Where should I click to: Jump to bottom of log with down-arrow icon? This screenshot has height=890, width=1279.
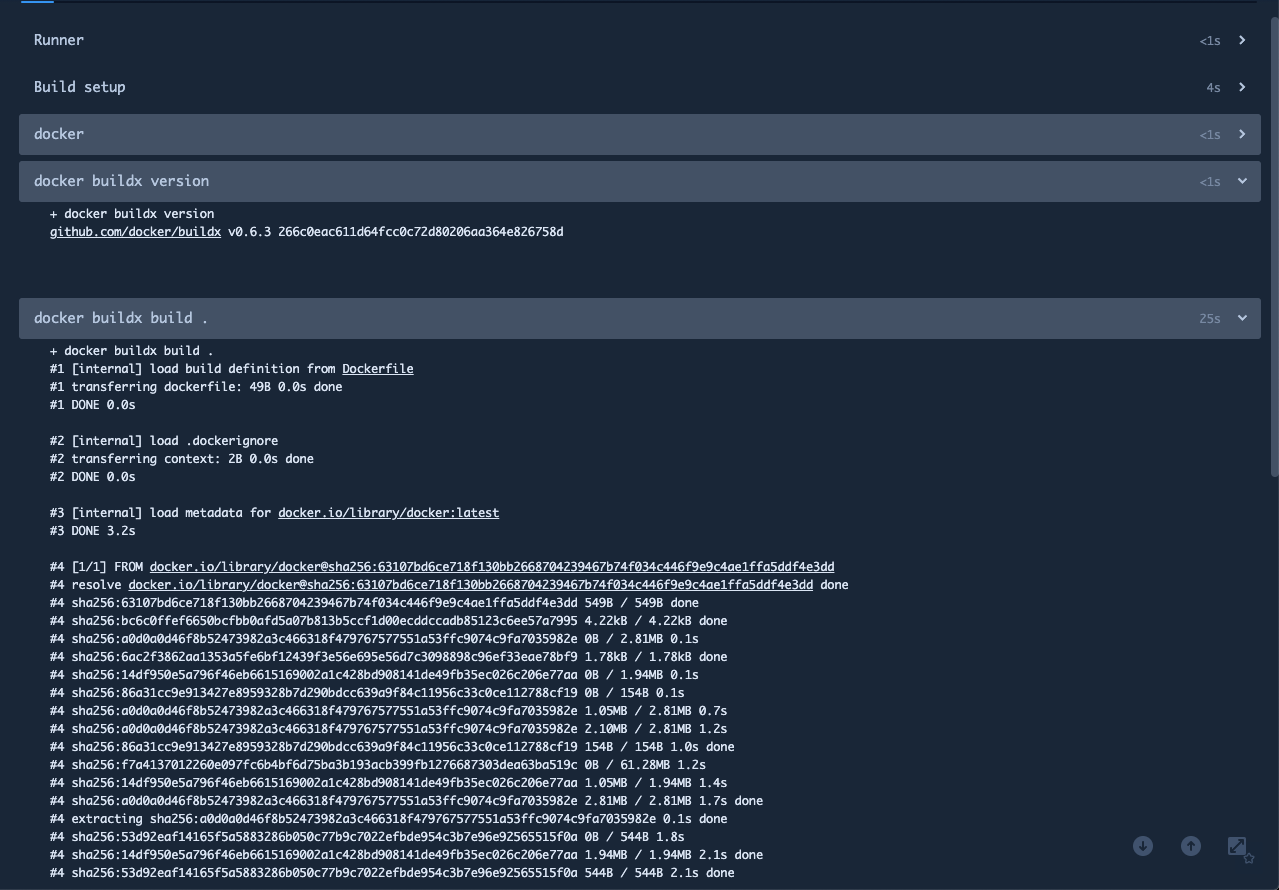(1143, 846)
